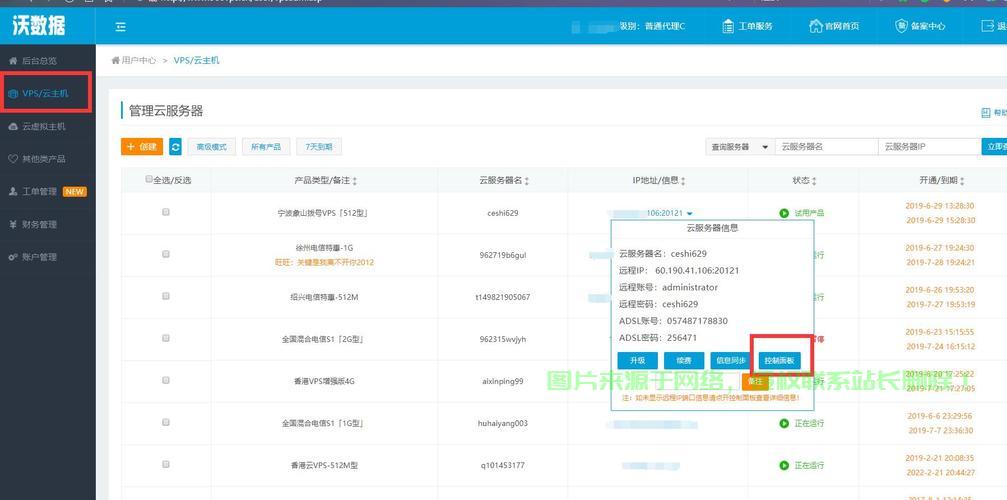Click into the 云服务器名 search field
1007x500 pixels.
[827, 147]
